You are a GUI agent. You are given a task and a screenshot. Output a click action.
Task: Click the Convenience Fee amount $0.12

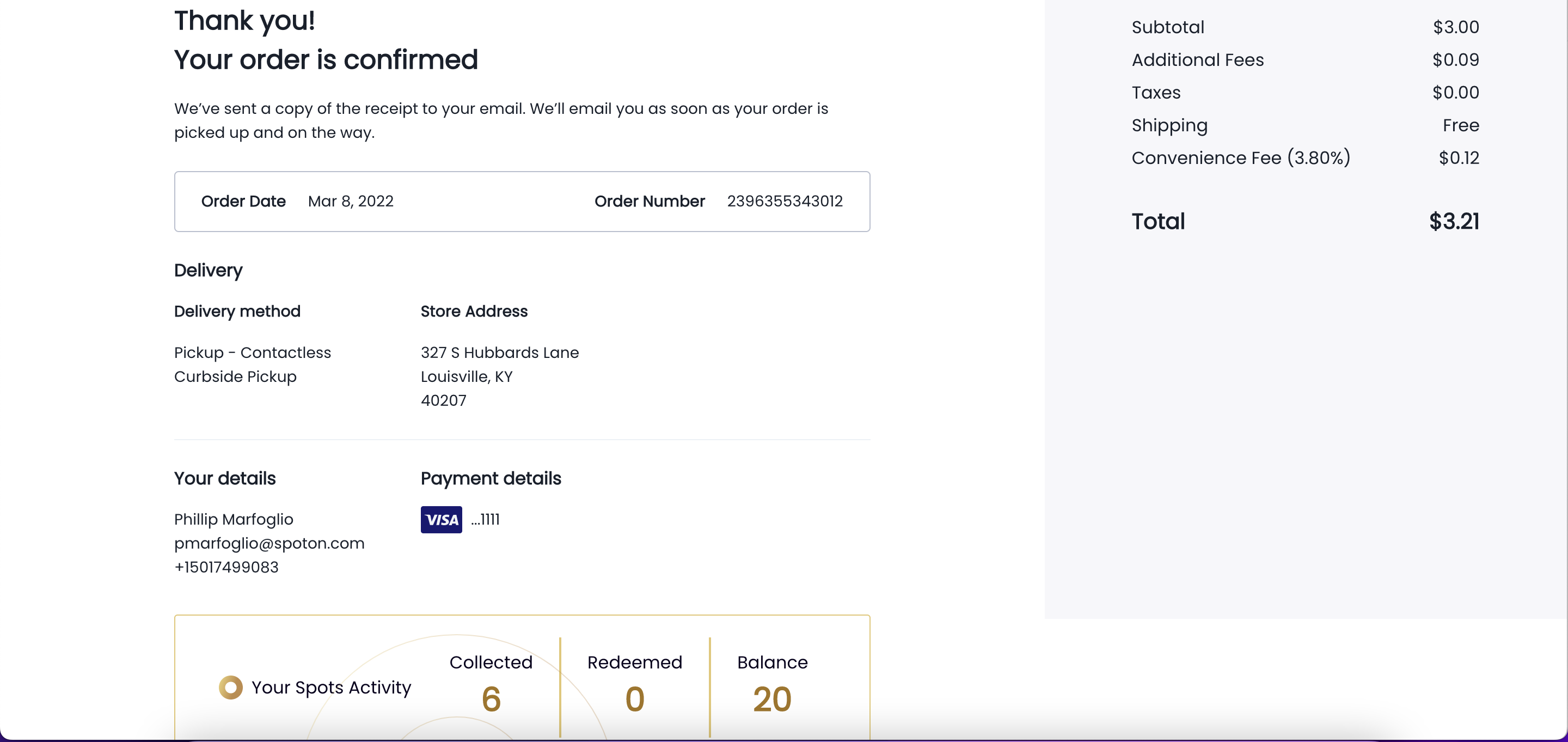tap(1459, 158)
